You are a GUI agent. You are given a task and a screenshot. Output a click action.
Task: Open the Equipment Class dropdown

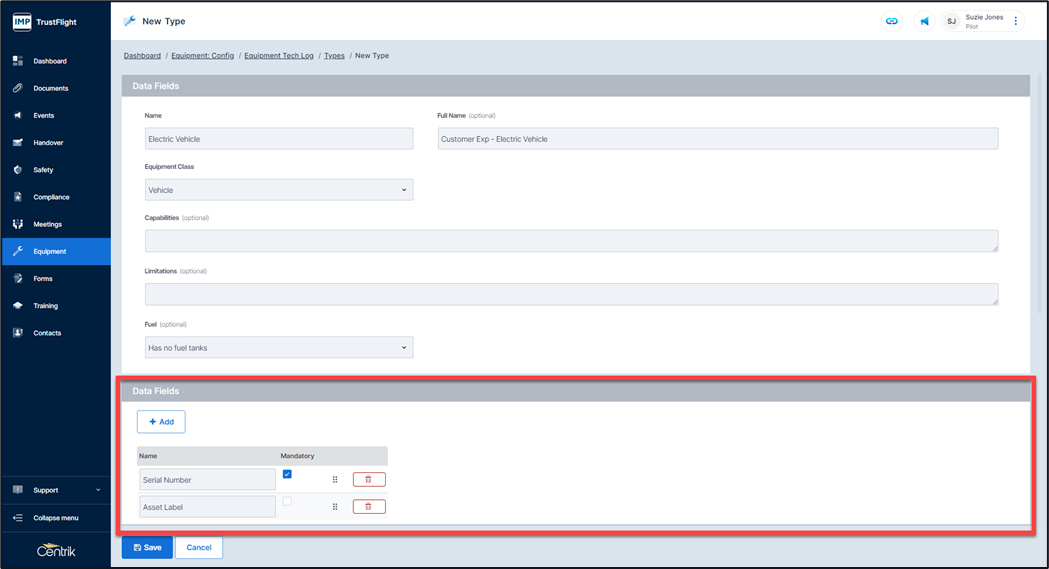(279, 190)
